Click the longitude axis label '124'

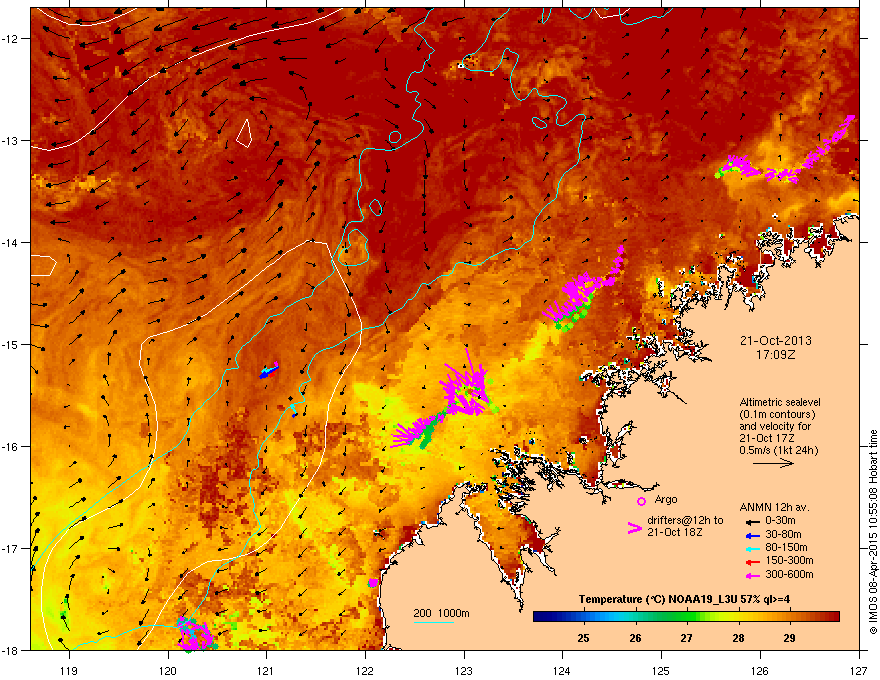(x=562, y=670)
